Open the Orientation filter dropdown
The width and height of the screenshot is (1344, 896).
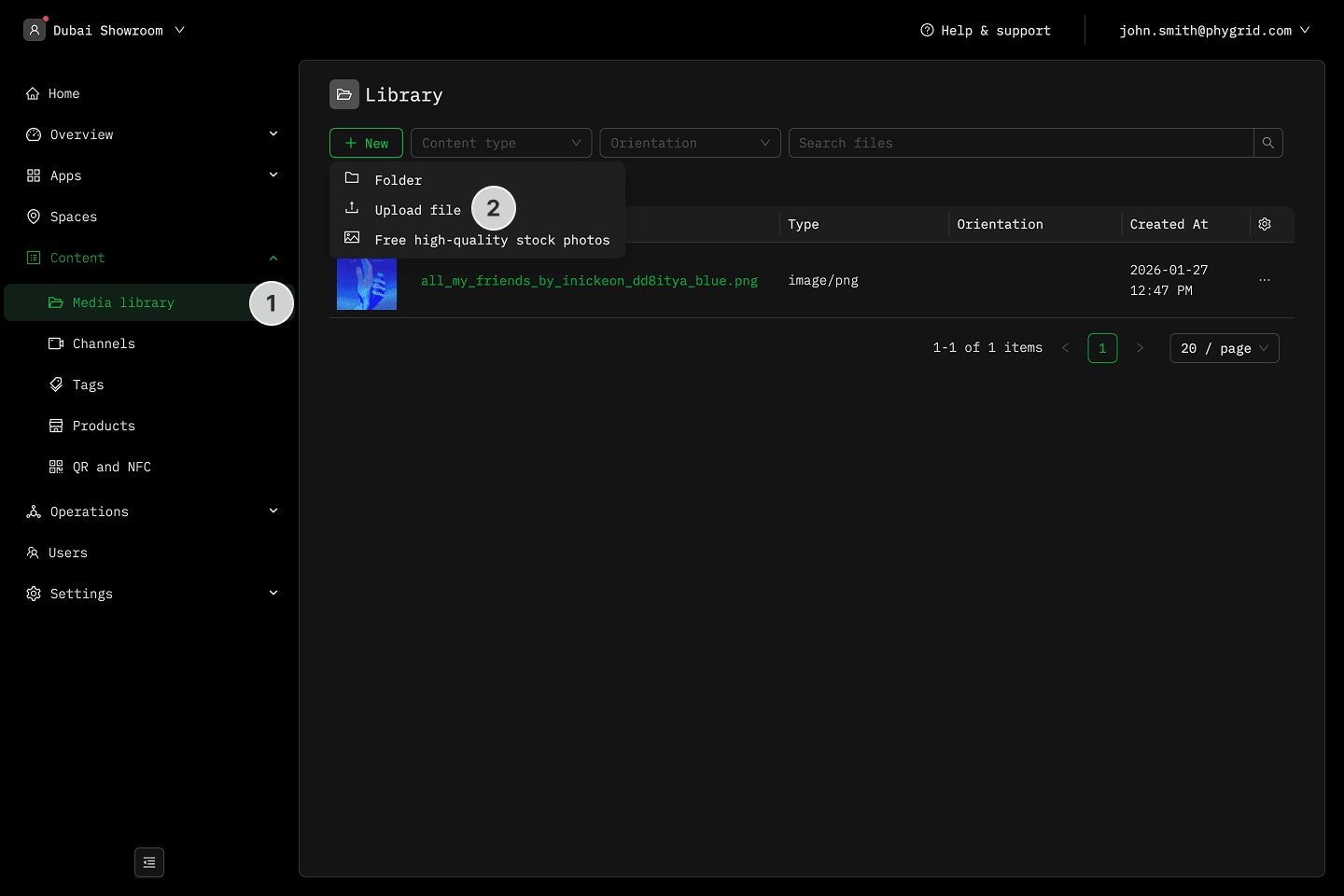tap(690, 143)
